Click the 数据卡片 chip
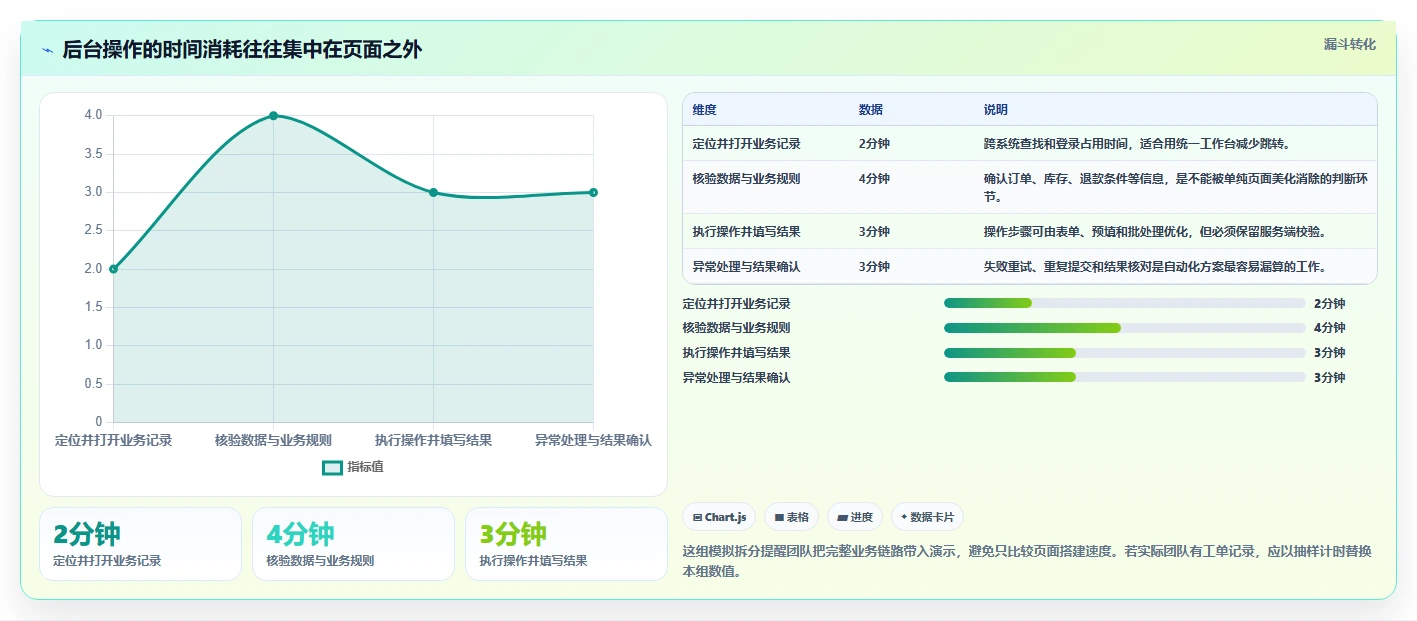The height and width of the screenshot is (621, 1417). point(927,517)
